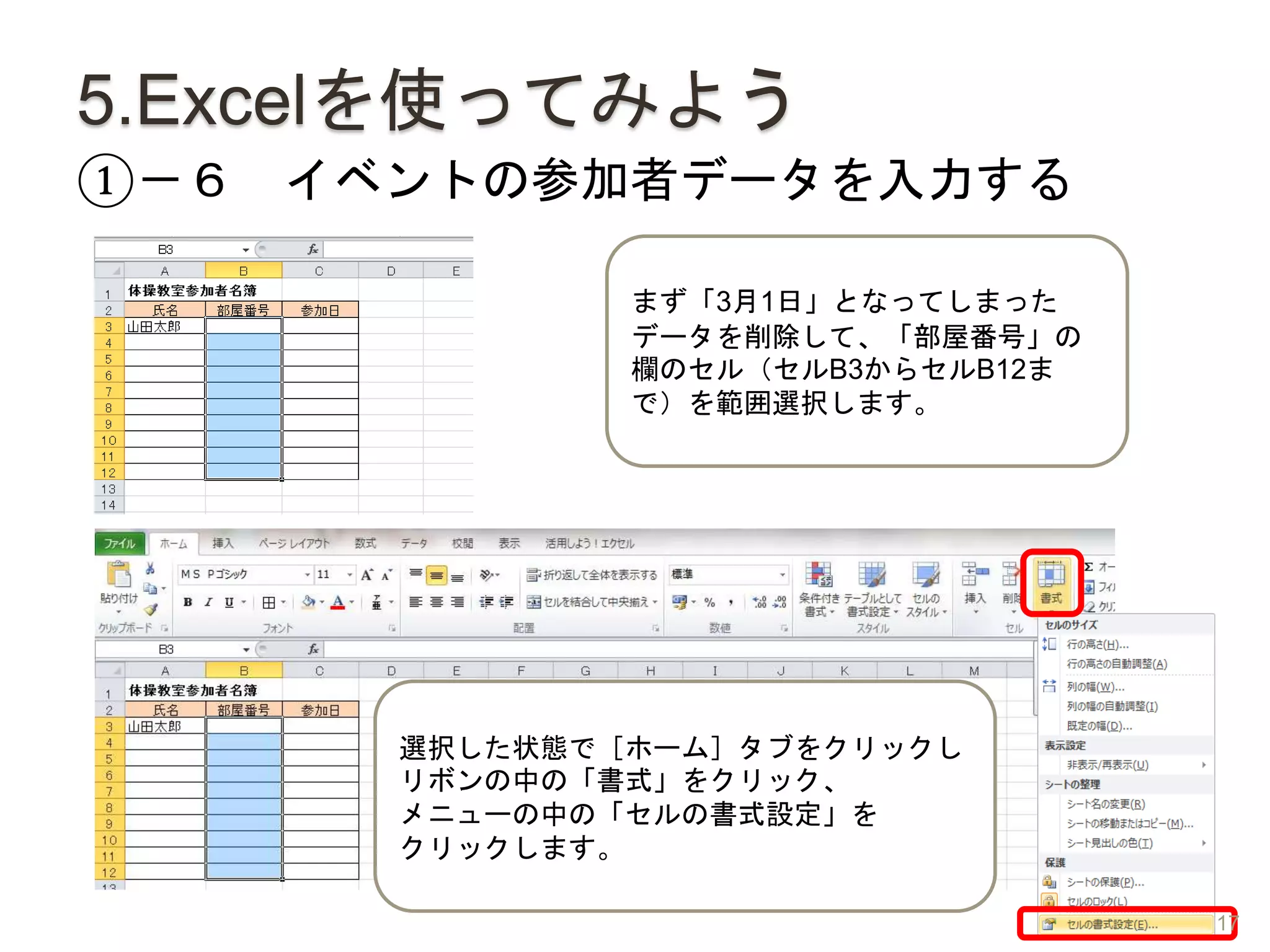The height and width of the screenshot is (952, 1270).
Task: Toggle Align Text Right
Action: point(458,602)
